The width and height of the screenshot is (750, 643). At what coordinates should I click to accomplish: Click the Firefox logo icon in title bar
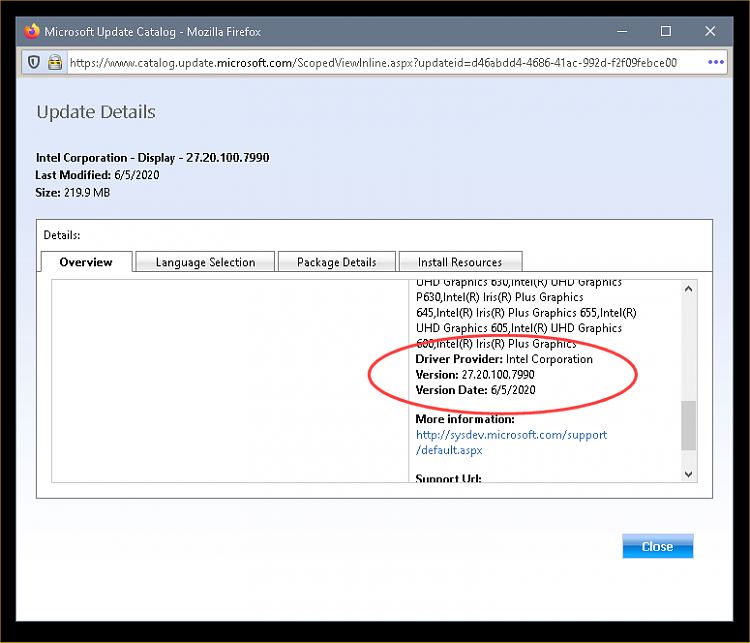pyautogui.click(x=32, y=32)
